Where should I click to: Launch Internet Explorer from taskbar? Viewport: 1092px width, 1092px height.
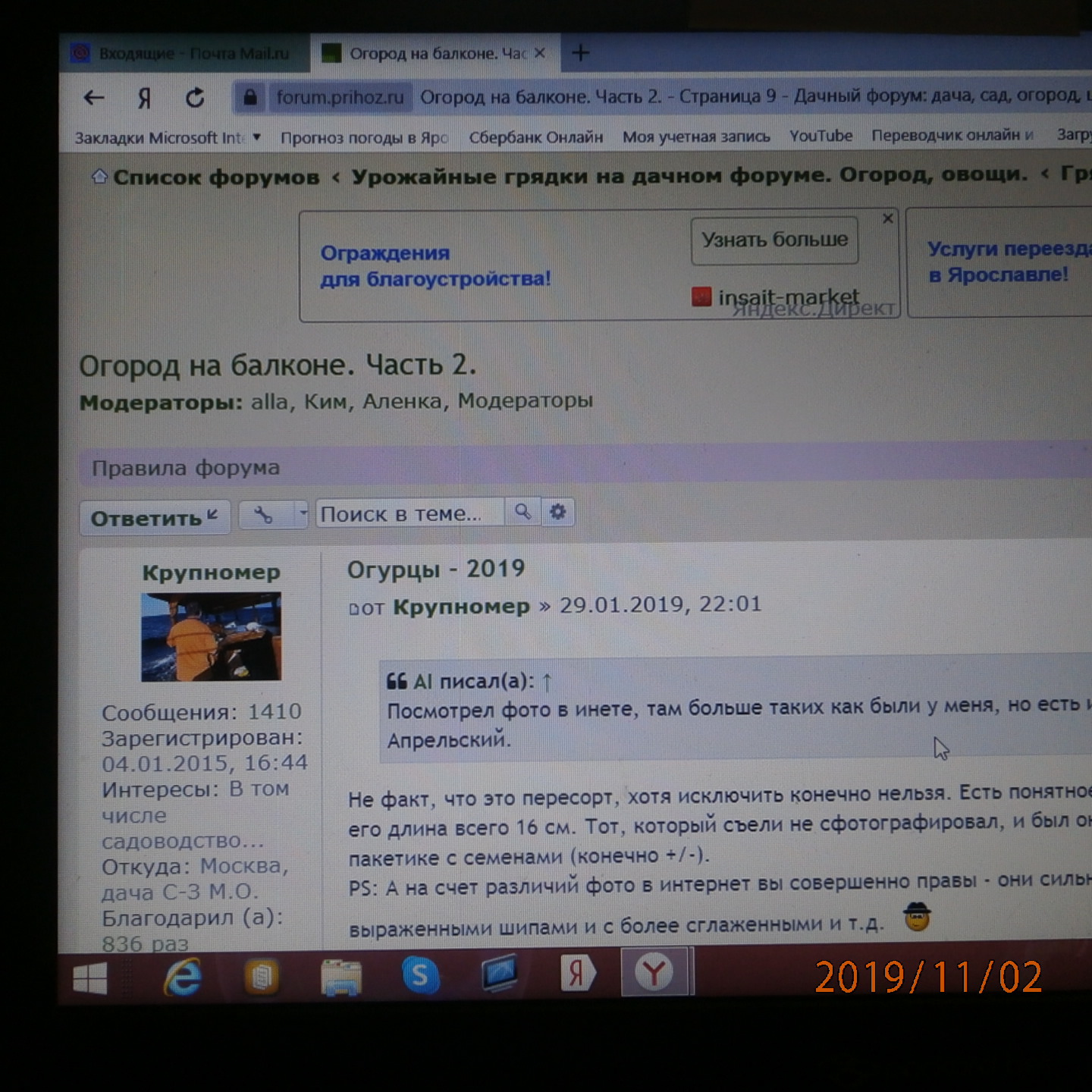click(x=183, y=977)
